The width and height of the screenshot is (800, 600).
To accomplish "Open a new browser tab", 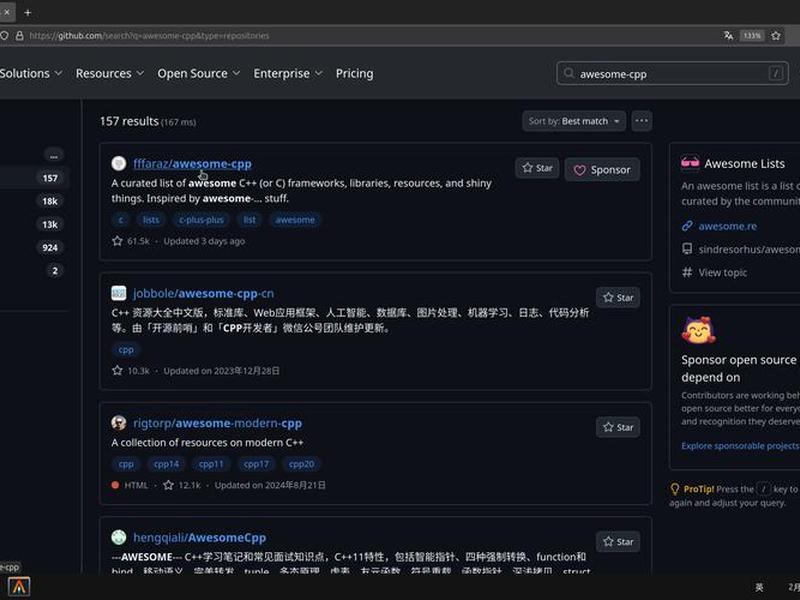I will (28, 12).
